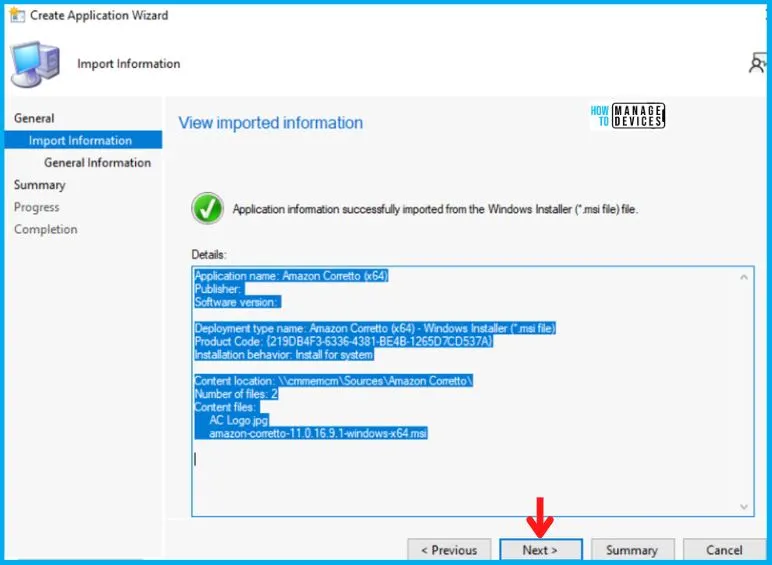
Task: Click the 'AC Logo.jpg' file entry
Action: [x=238, y=420]
